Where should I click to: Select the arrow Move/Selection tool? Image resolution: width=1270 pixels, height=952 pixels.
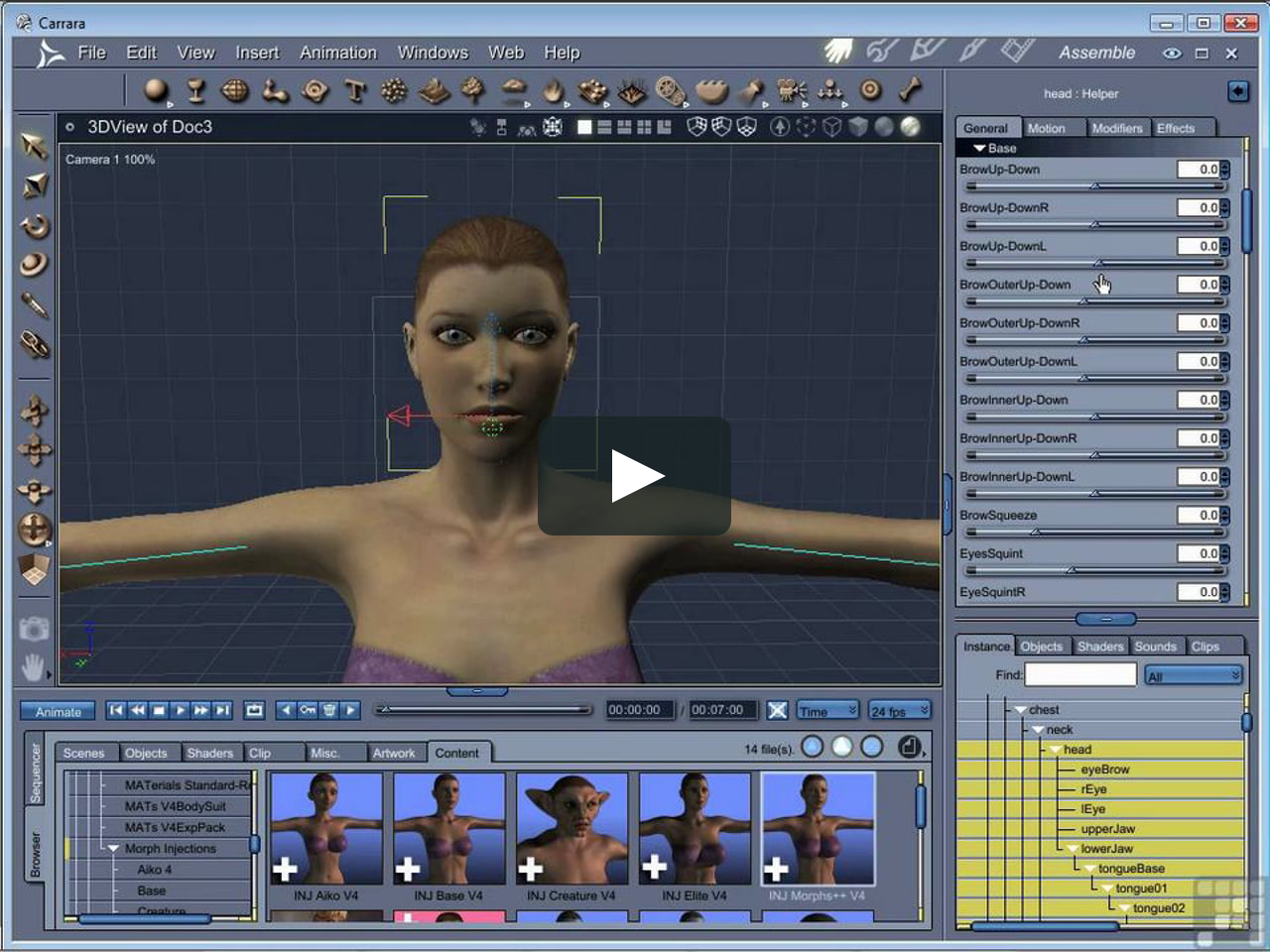coord(34,147)
